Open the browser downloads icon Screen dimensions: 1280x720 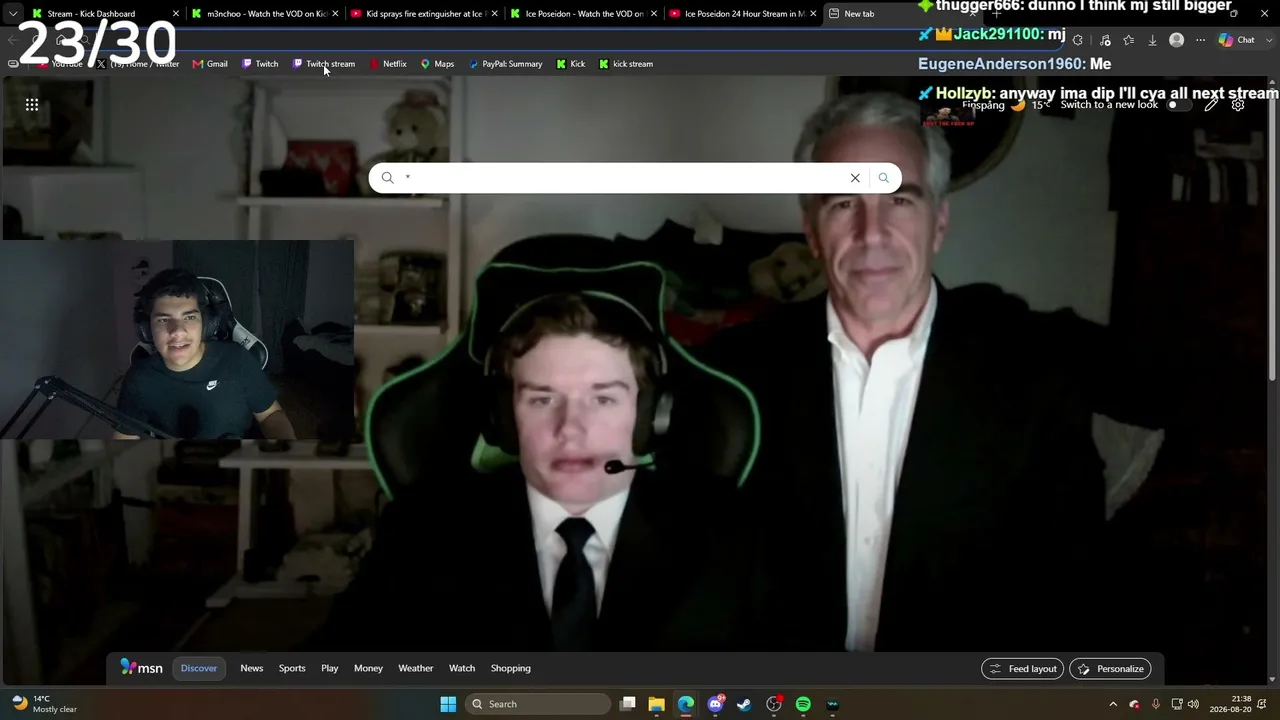click(1152, 40)
